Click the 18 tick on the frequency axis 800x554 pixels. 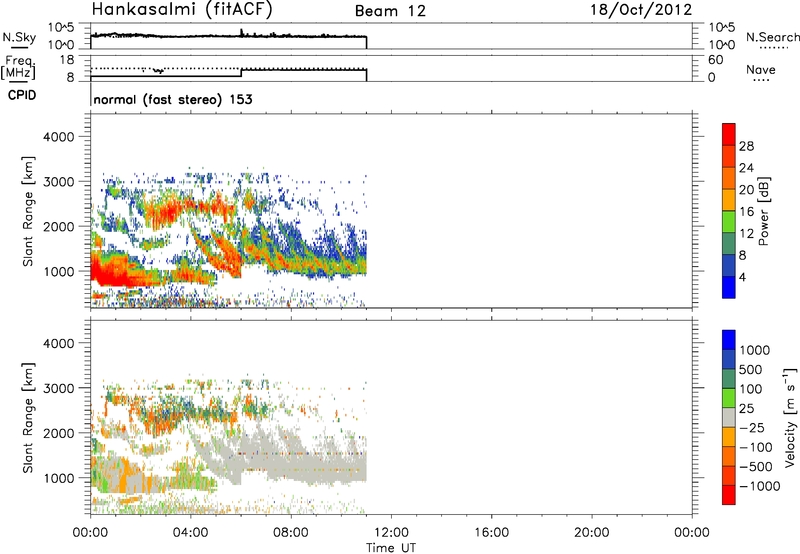[67, 60]
